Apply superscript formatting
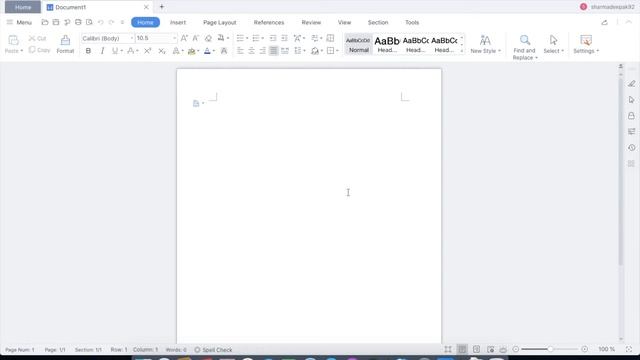 148,51
